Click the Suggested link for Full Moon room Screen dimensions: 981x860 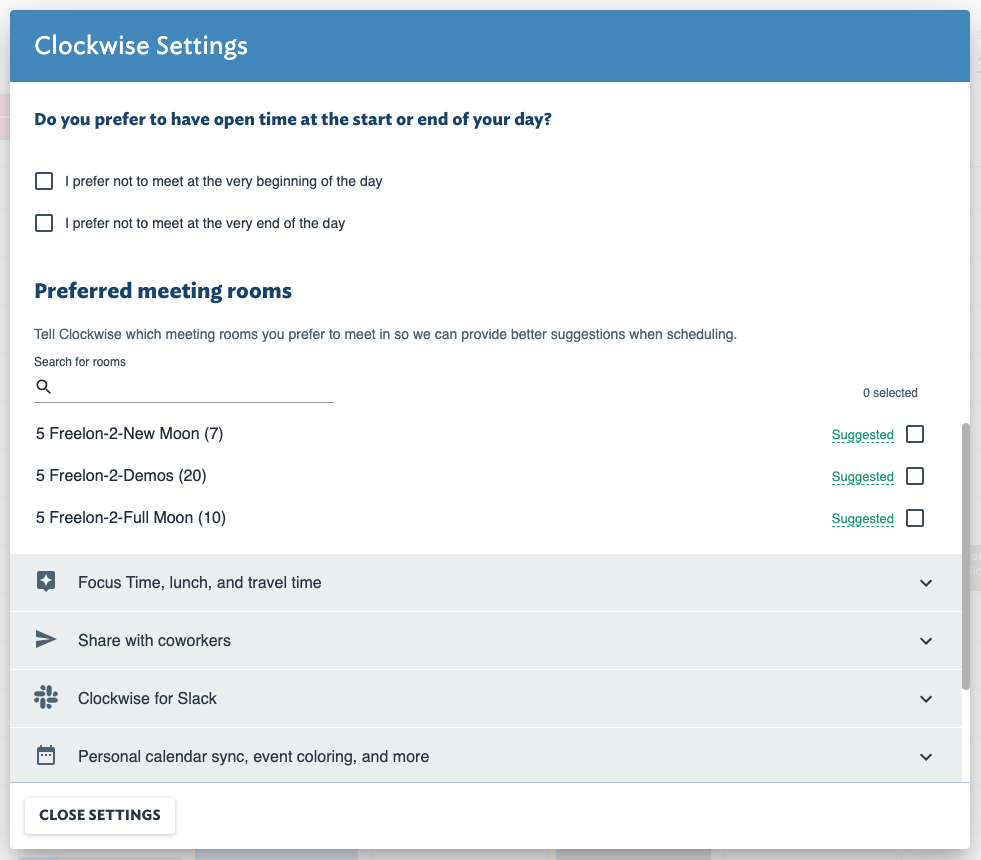point(862,519)
